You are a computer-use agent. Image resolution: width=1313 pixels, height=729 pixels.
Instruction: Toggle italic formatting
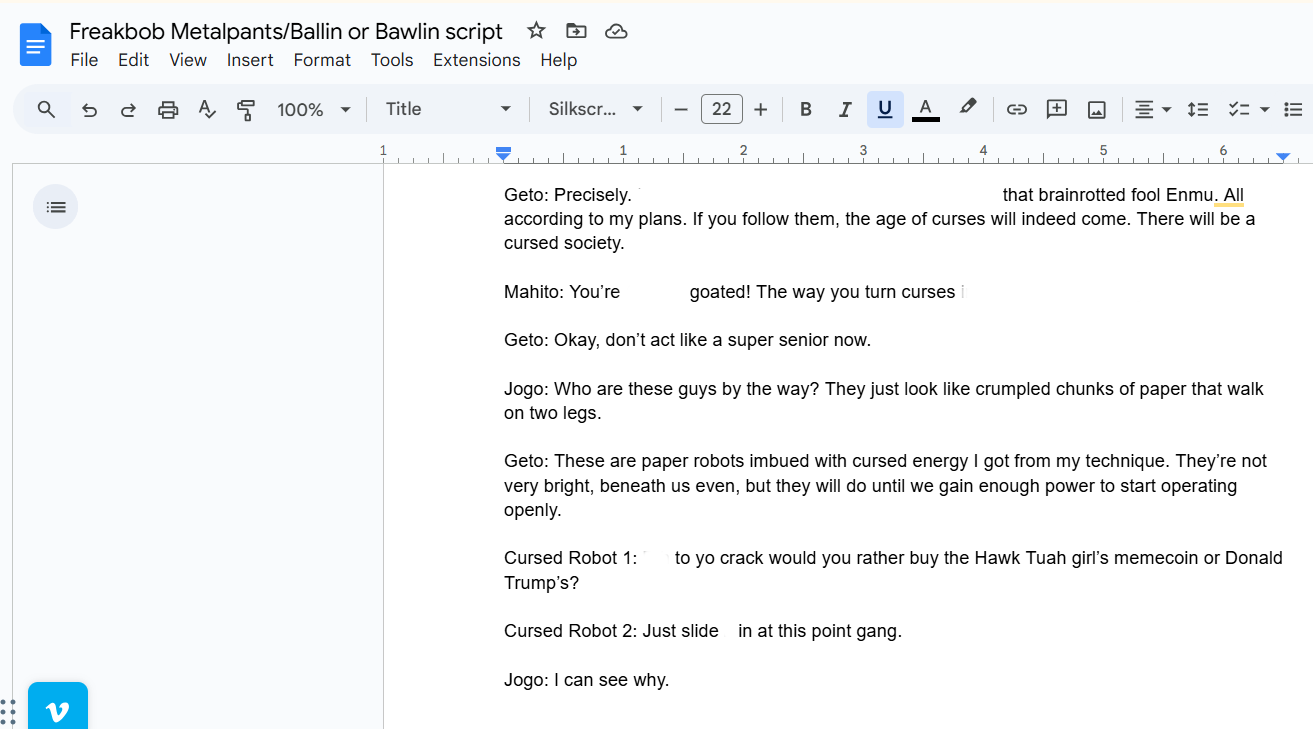[845, 110]
